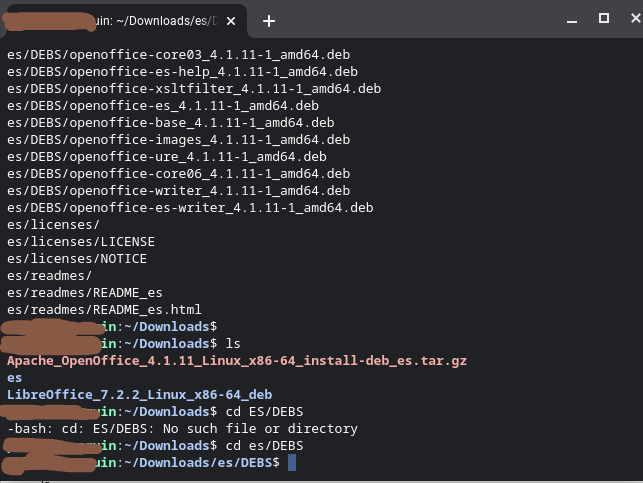
Task: Click the openoffice-xsltfilter_4.1.11-1_amd64.deb line
Action: pos(194,89)
